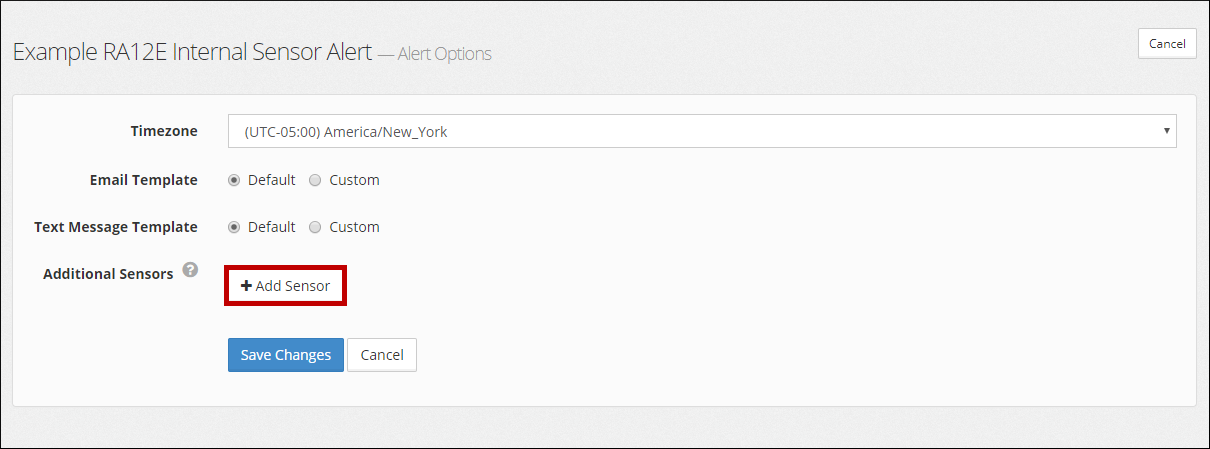Click the Alert Options subtitle text
Image resolution: width=1210 pixels, height=449 pixels.
coord(444,54)
